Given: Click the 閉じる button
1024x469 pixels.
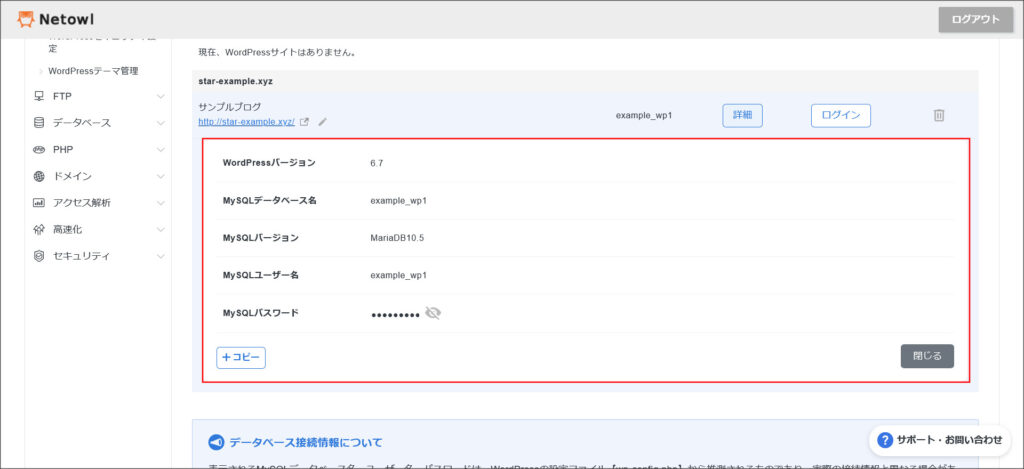Looking at the screenshot, I should (927, 356).
